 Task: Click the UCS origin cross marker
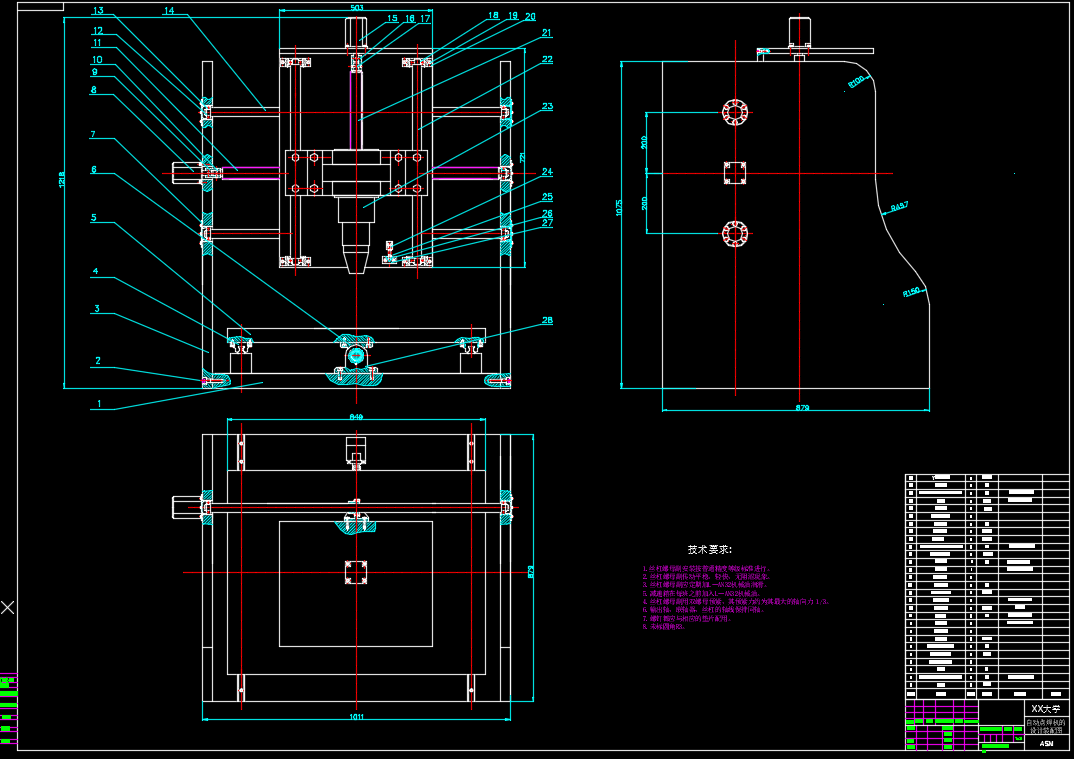pos(8,607)
